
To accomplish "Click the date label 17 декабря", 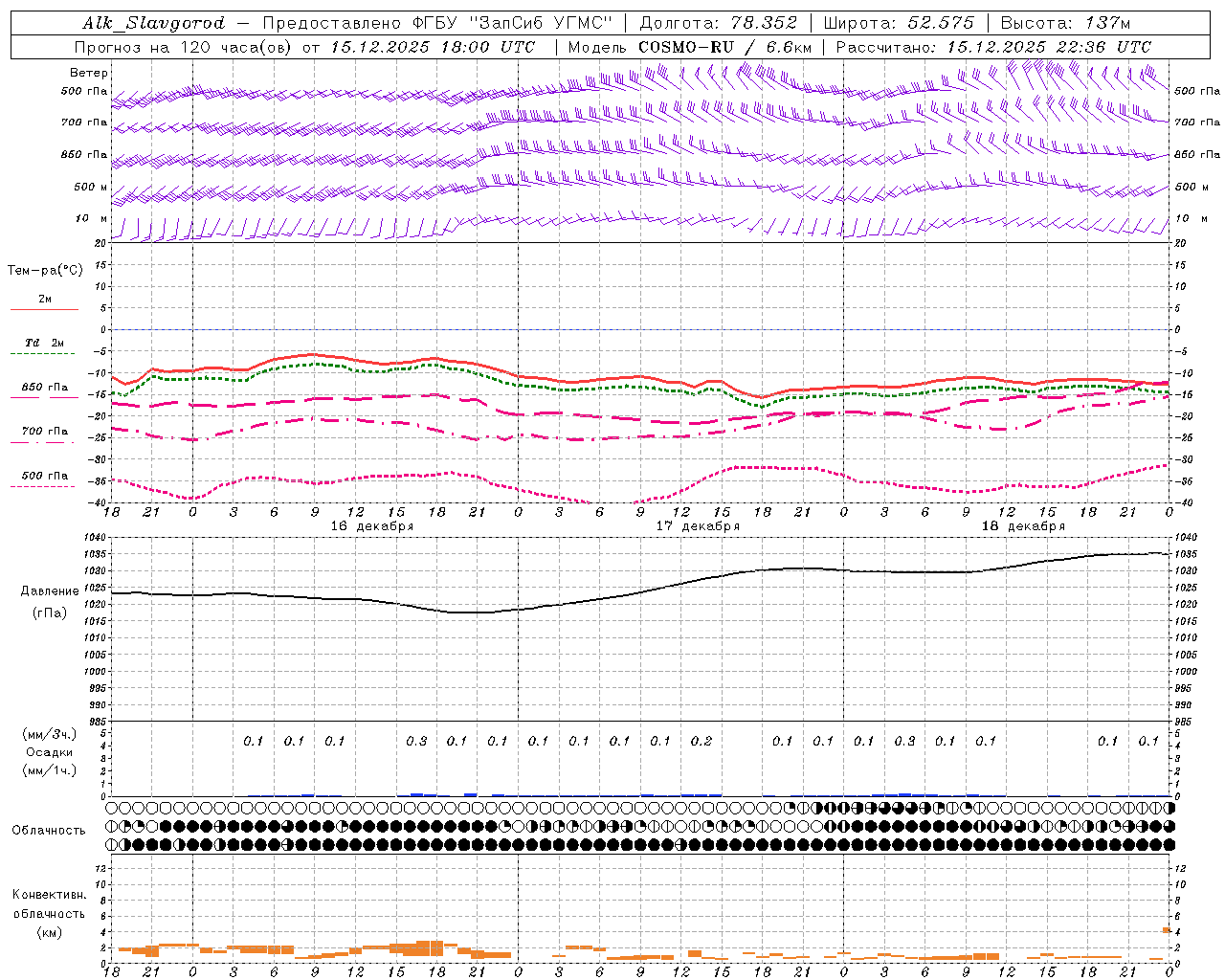I will click(x=698, y=526).
